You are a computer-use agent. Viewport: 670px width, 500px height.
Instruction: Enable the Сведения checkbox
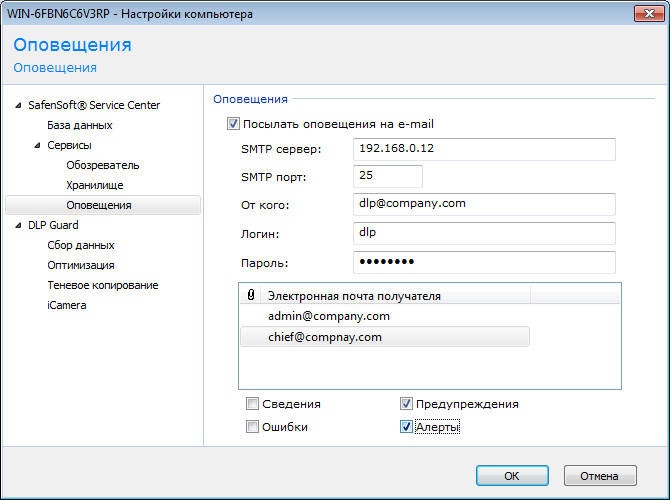(252, 404)
